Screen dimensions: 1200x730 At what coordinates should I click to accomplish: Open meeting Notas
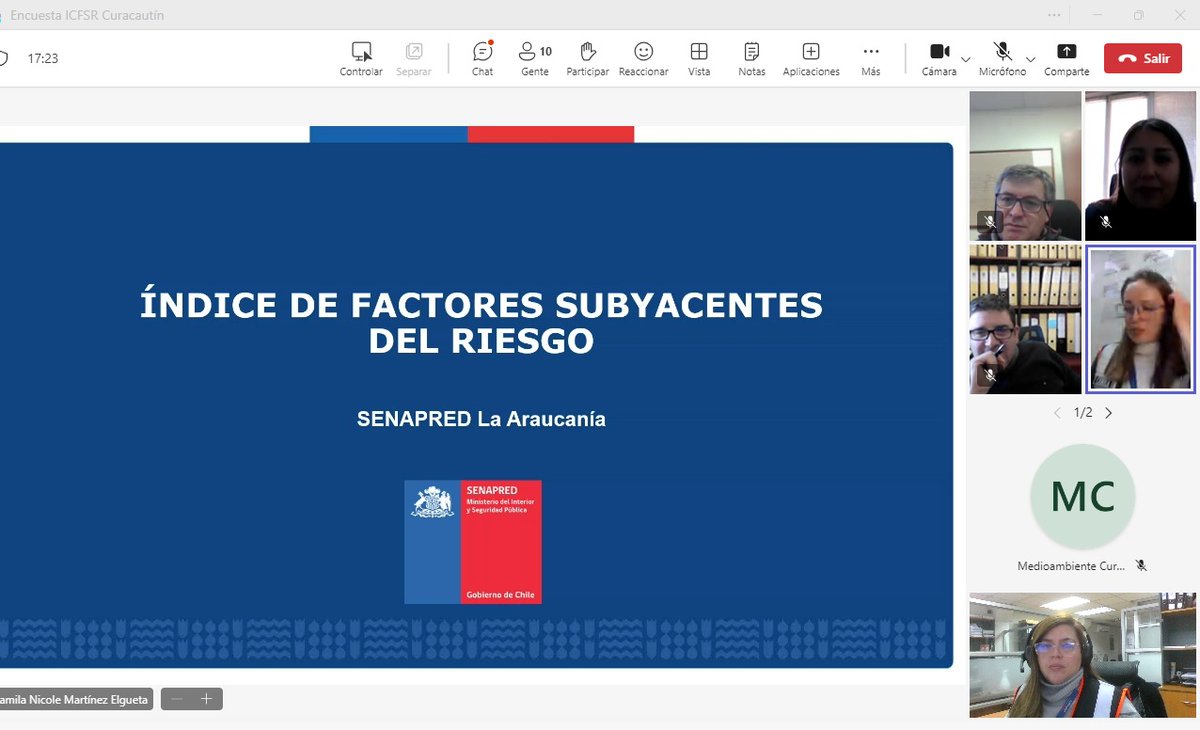tap(752, 59)
